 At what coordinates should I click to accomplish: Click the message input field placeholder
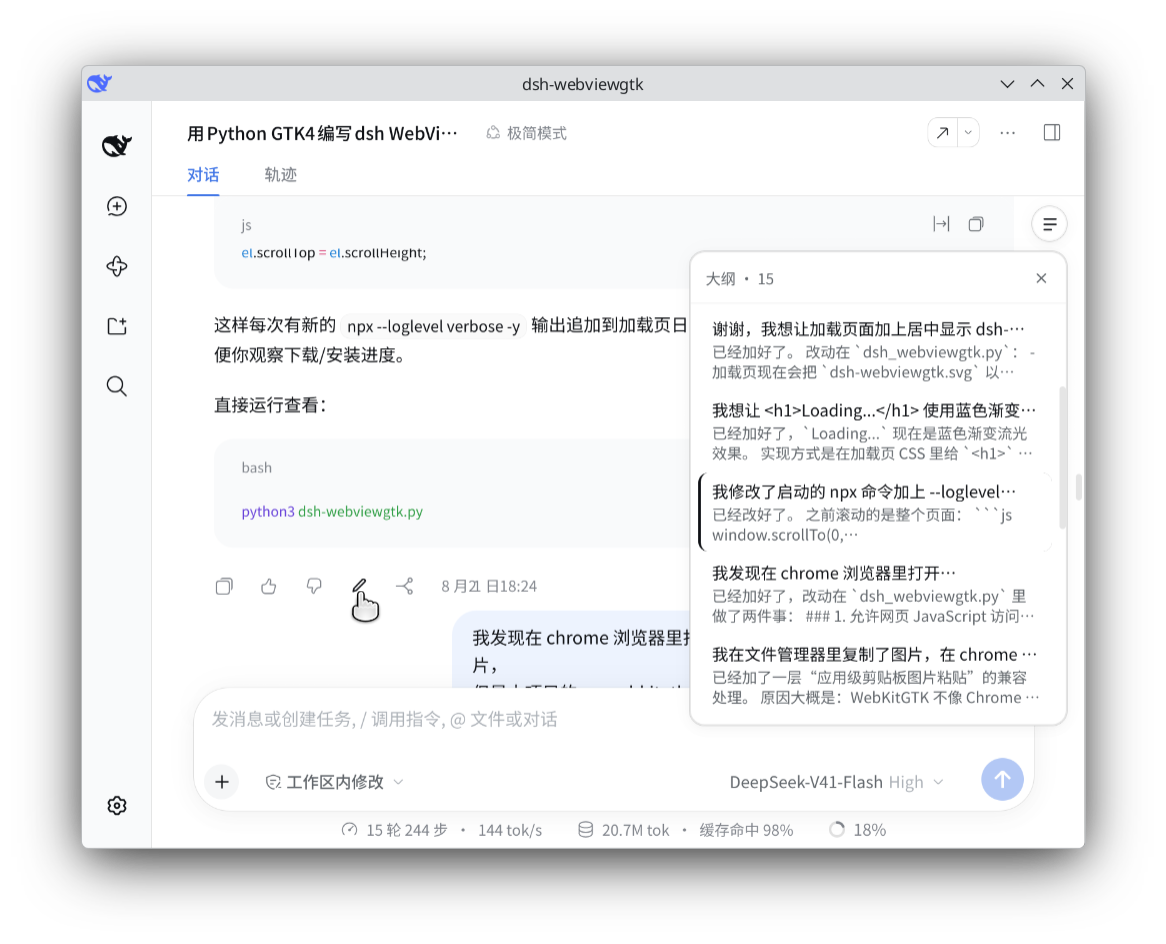(384, 719)
